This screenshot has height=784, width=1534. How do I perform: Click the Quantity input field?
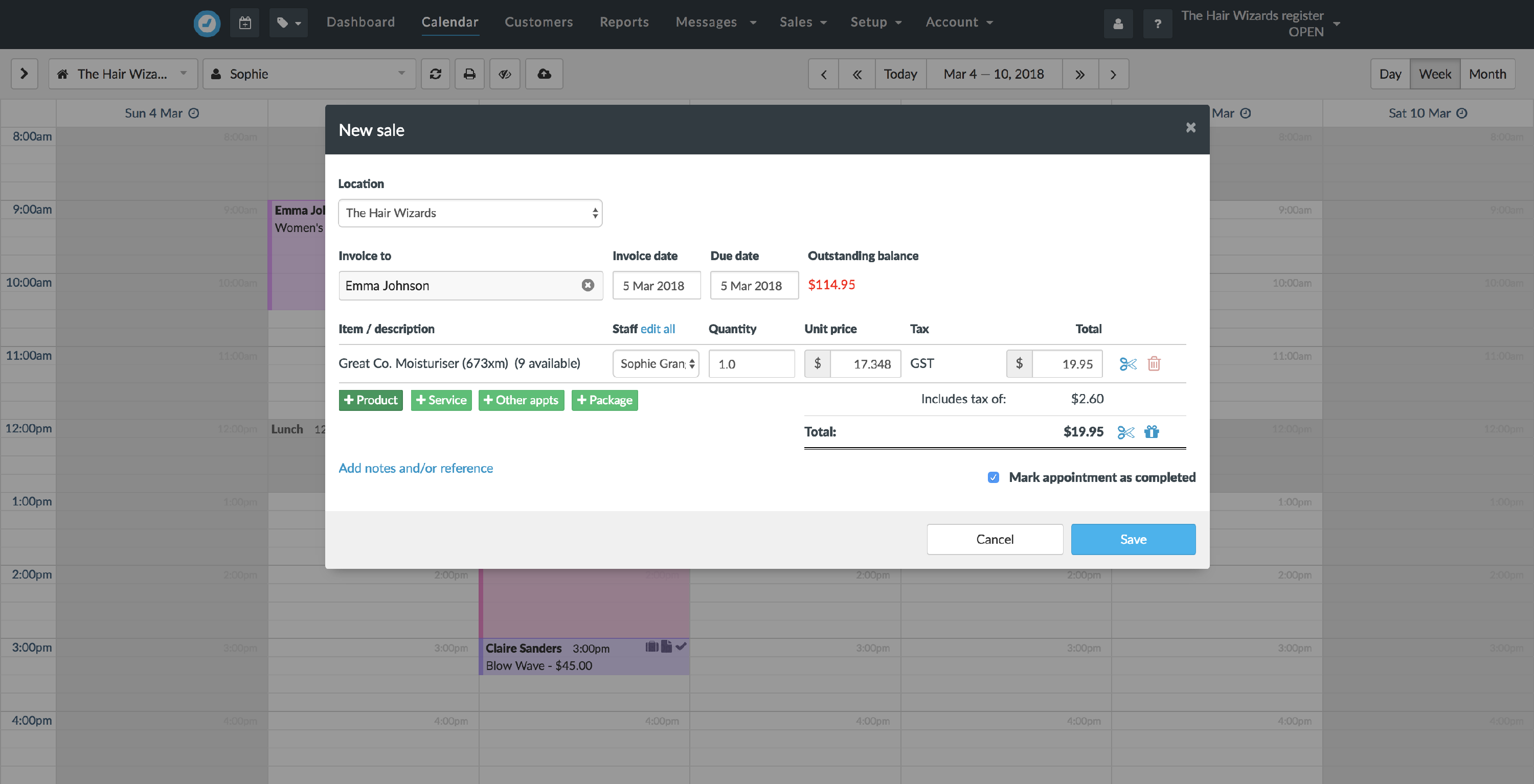tap(751, 364)
